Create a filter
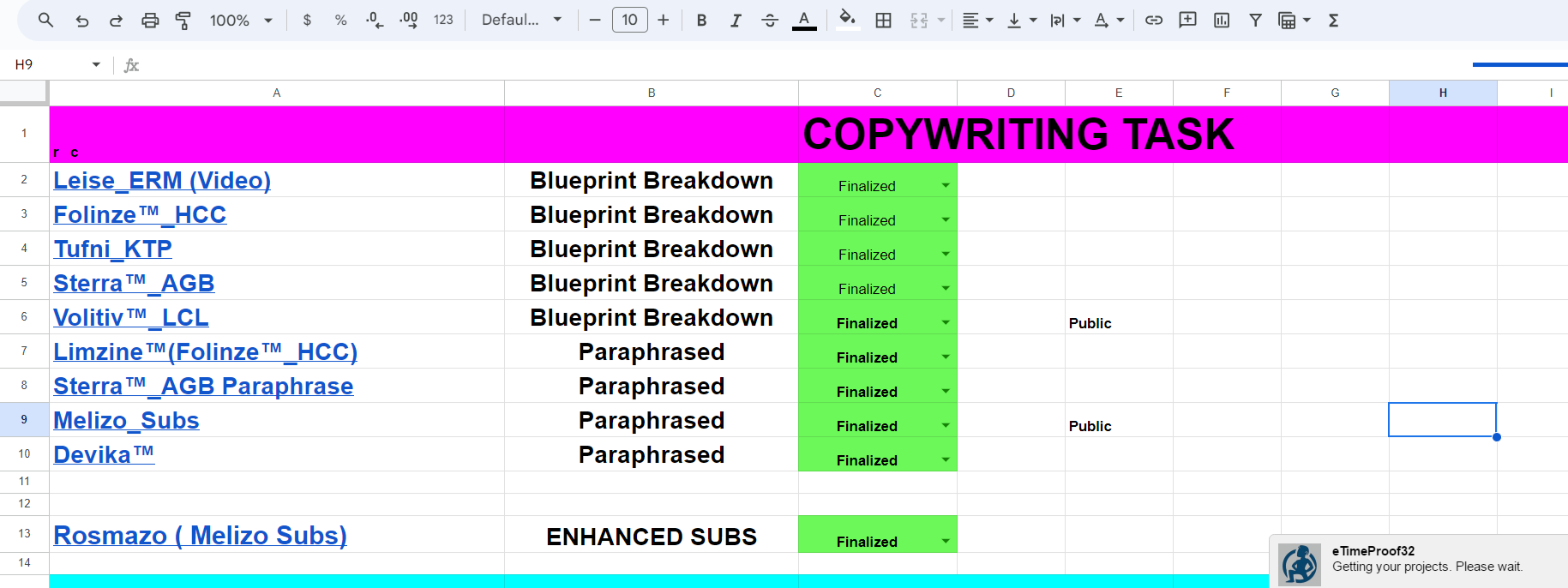 click(x=1255, y=20)
